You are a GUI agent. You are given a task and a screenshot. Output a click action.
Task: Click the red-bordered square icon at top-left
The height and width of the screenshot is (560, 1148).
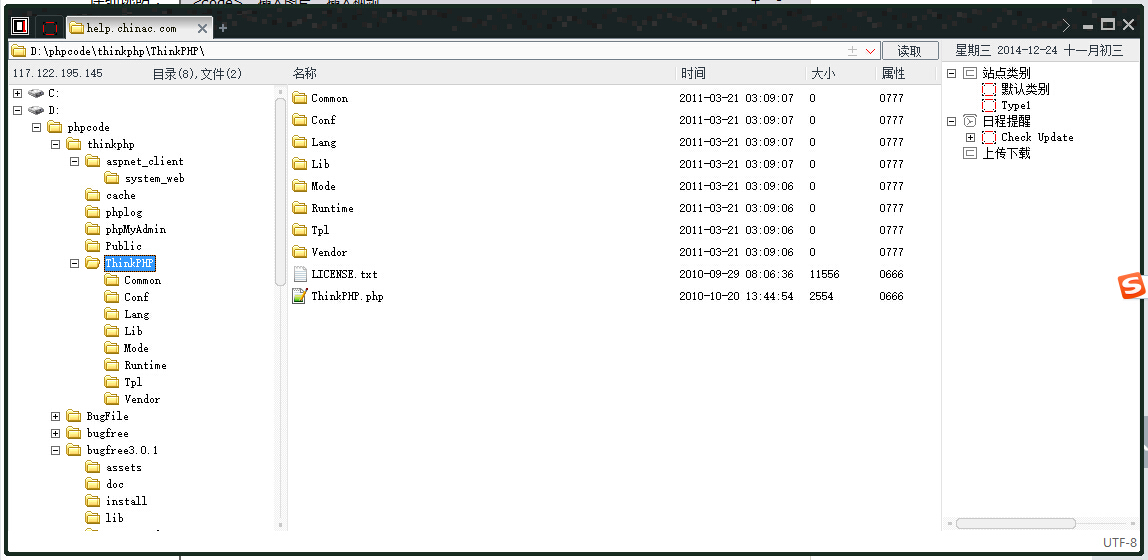(x=20, y=27)
